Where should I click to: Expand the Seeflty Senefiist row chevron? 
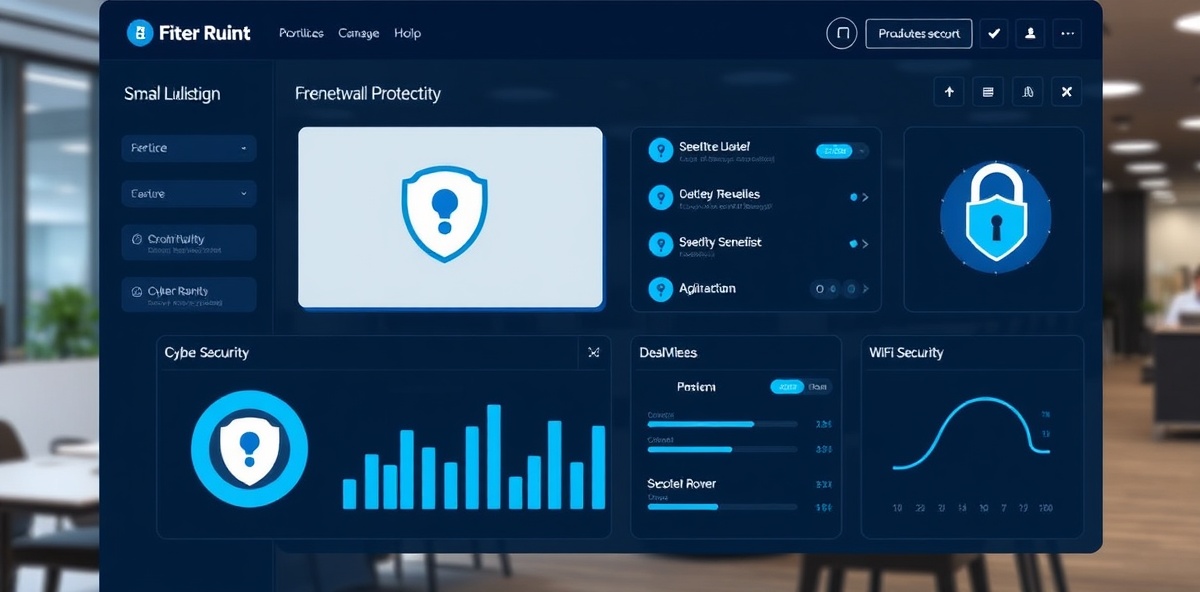[865, 244]
